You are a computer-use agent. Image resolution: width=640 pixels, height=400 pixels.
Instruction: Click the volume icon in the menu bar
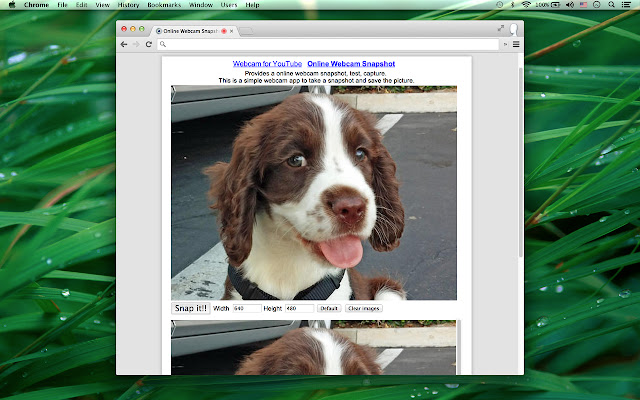pos(570,5)
